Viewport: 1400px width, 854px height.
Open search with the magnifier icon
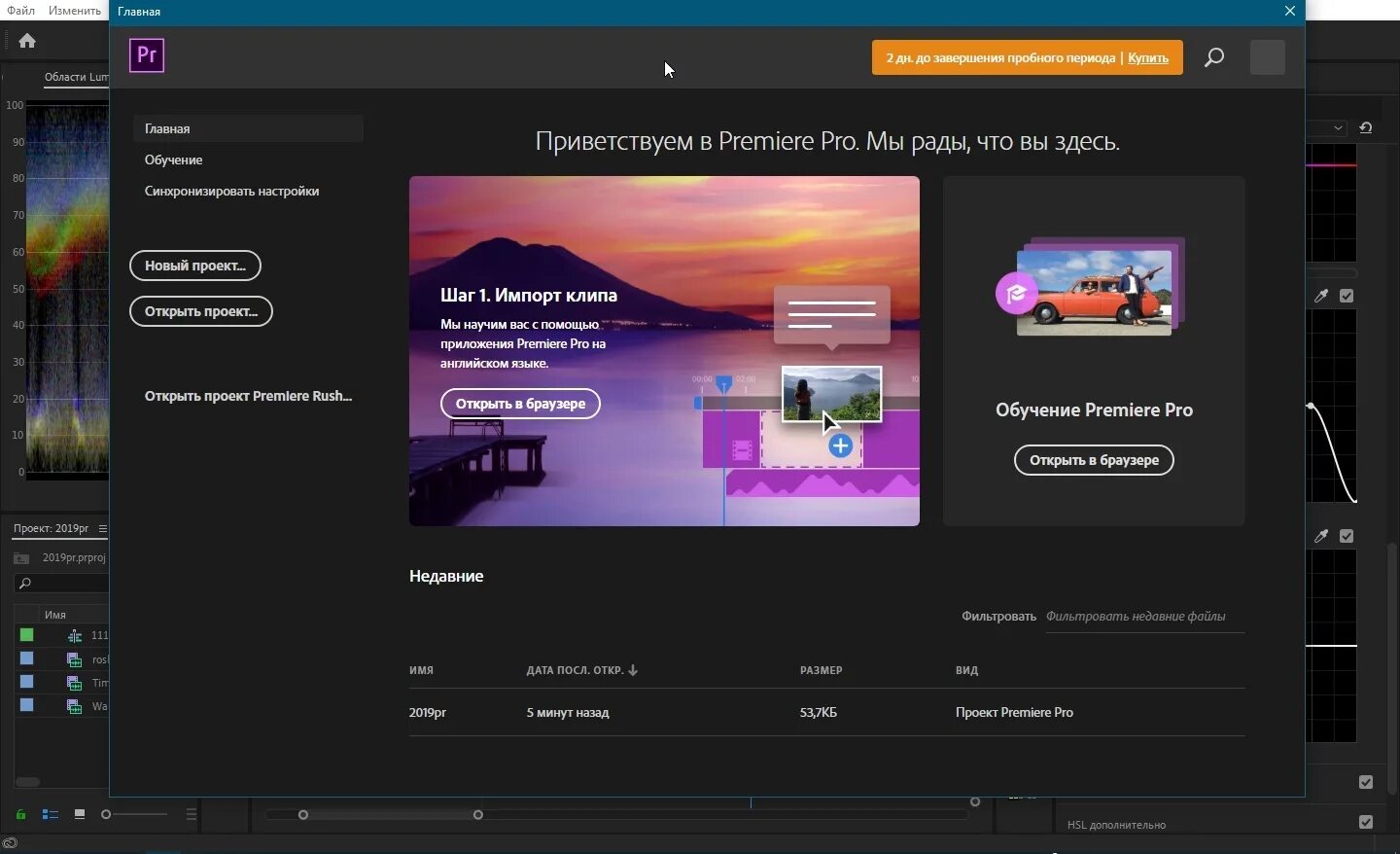(1214, 57)
